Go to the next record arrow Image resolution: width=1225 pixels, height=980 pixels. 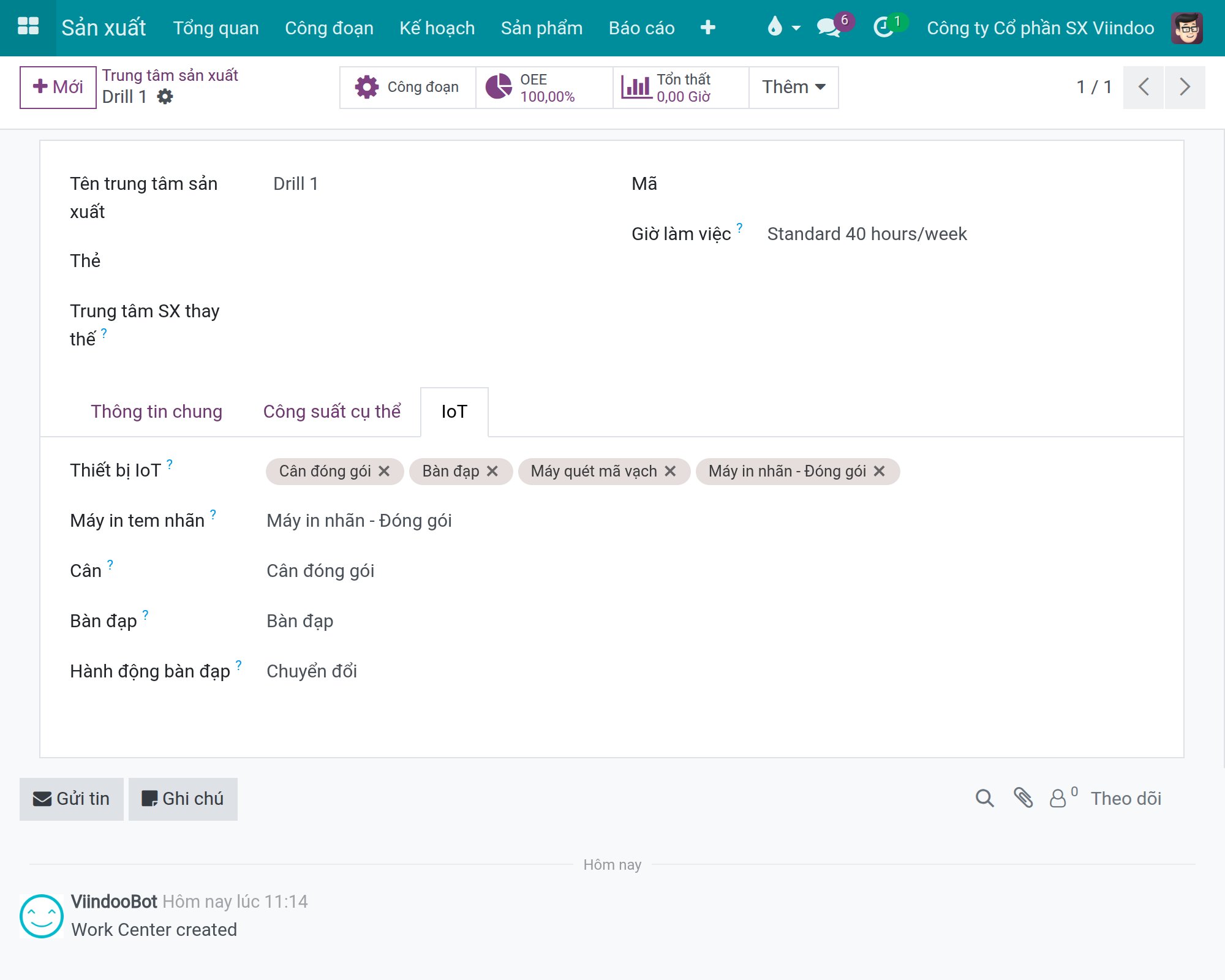tap(1185, 87)
